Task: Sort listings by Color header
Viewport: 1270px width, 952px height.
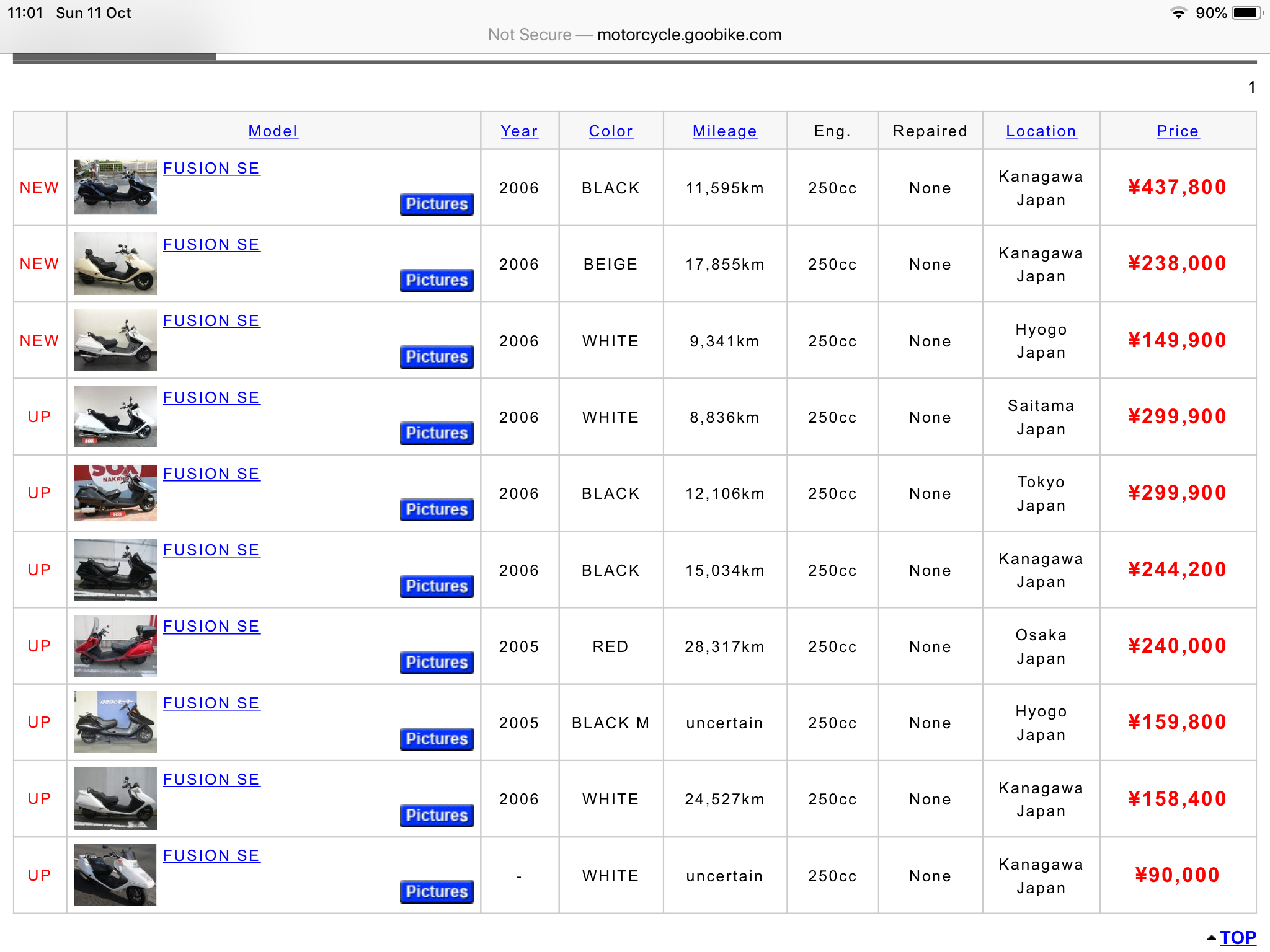Action: click(x=611, y=131)
